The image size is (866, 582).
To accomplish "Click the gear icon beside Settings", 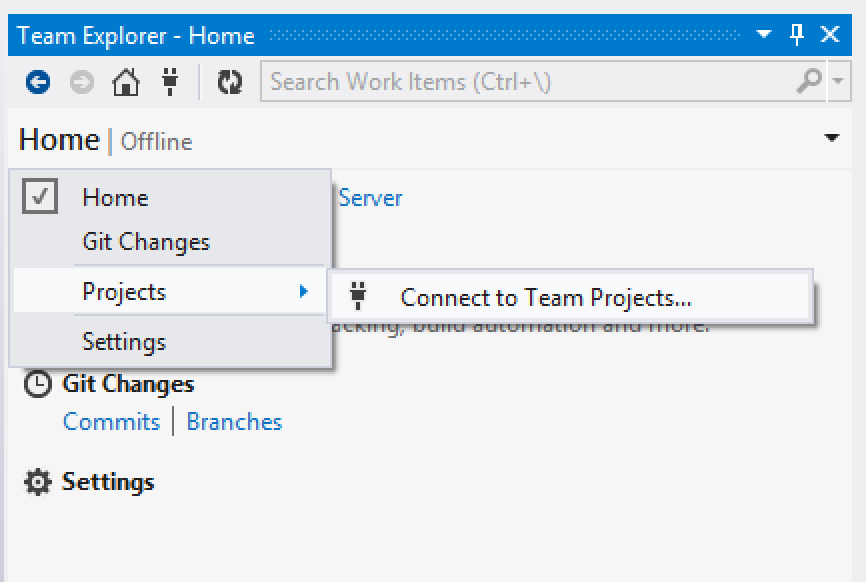I will point(38,482).
